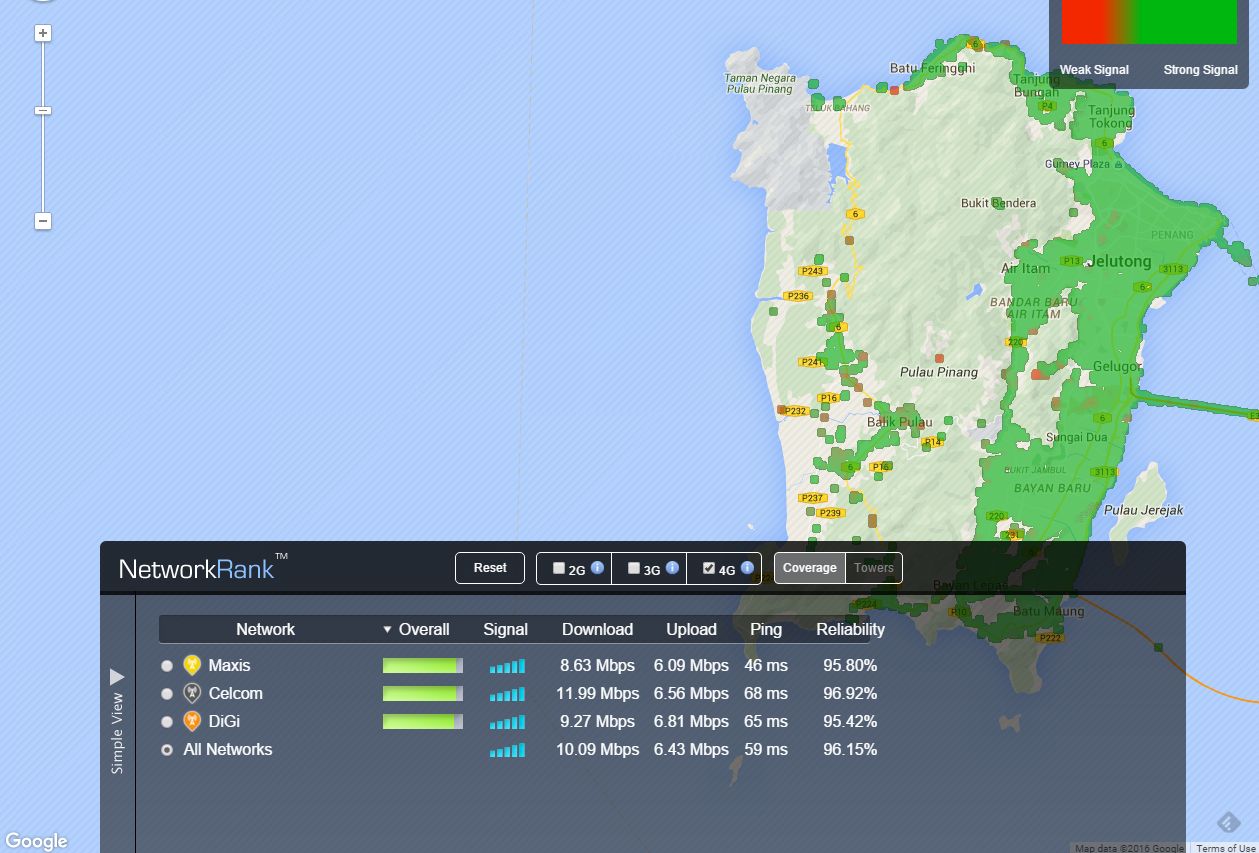Click the map zoom out minus button

[x=42, y=221]
